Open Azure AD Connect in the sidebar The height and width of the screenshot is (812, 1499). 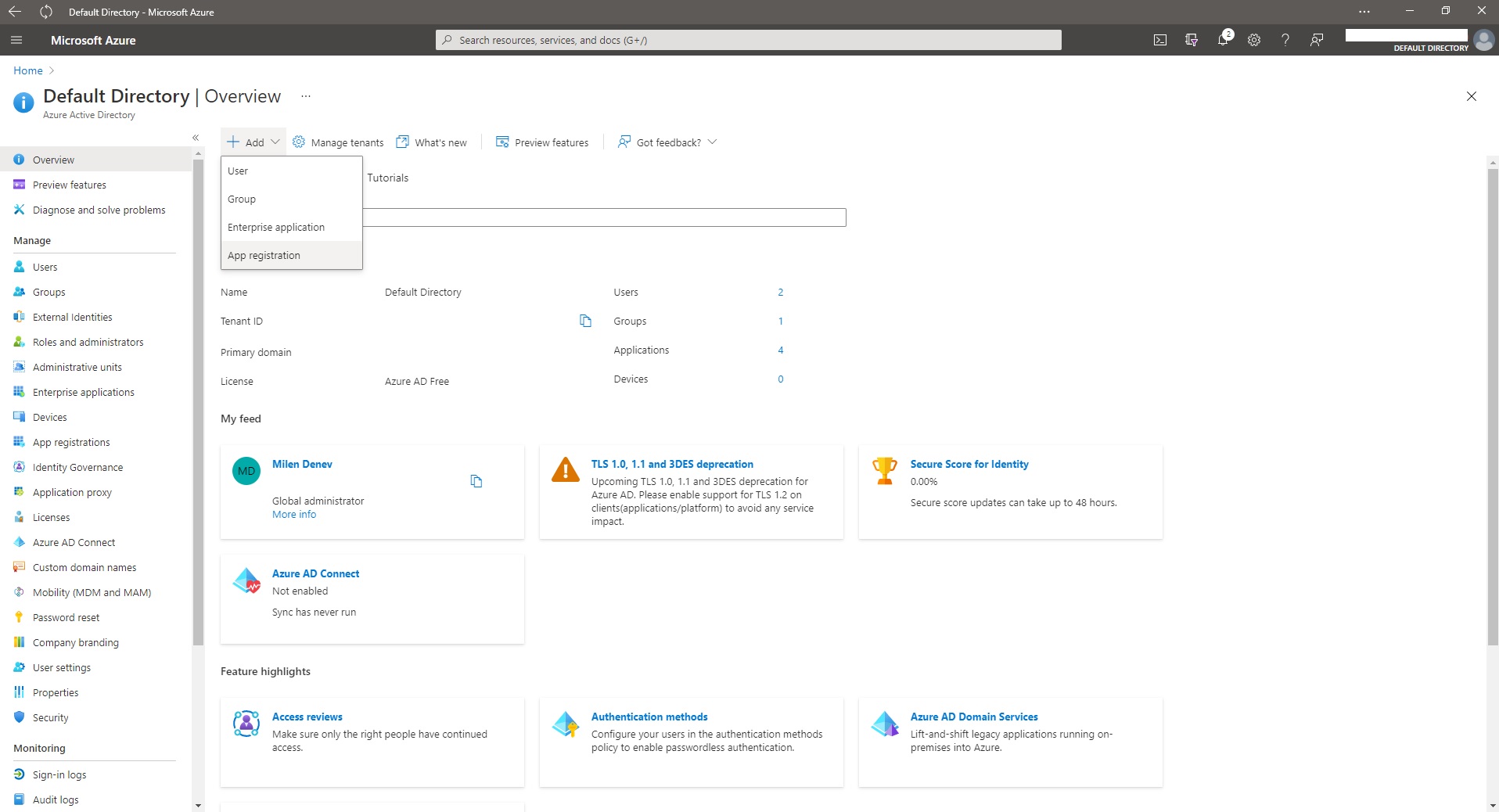coord(74,541)
